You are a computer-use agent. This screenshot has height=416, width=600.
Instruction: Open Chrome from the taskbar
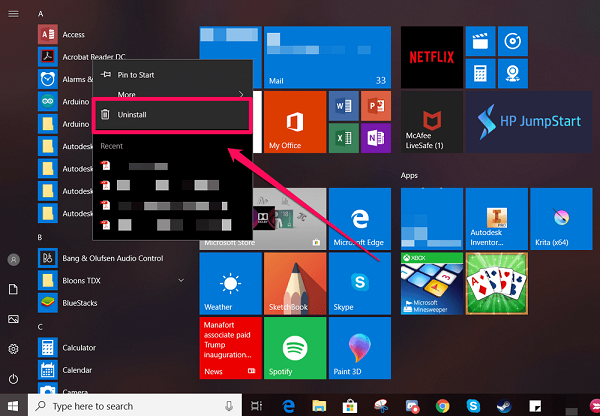(x=443, y=406)
